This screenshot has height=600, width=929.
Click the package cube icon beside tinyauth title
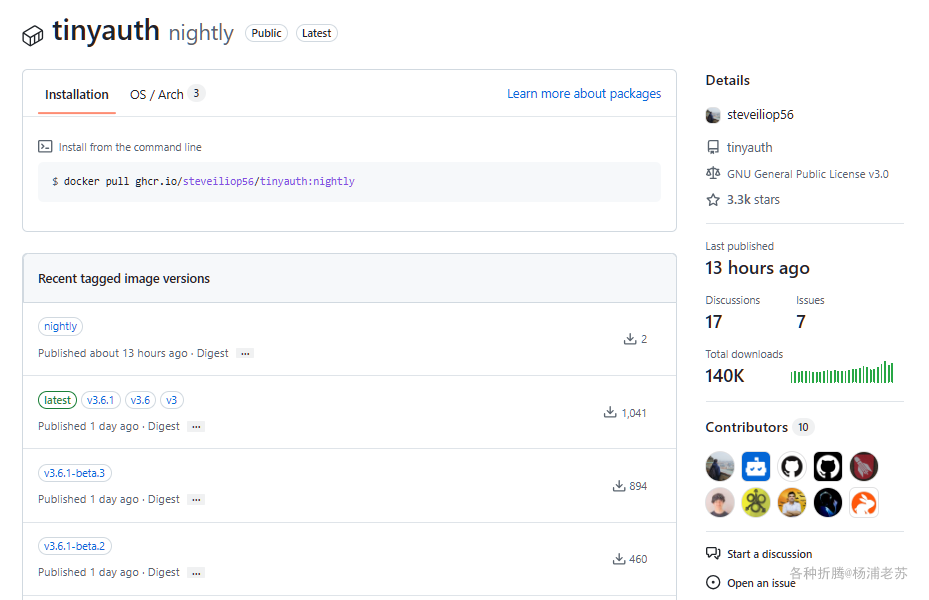click(33, 36)
